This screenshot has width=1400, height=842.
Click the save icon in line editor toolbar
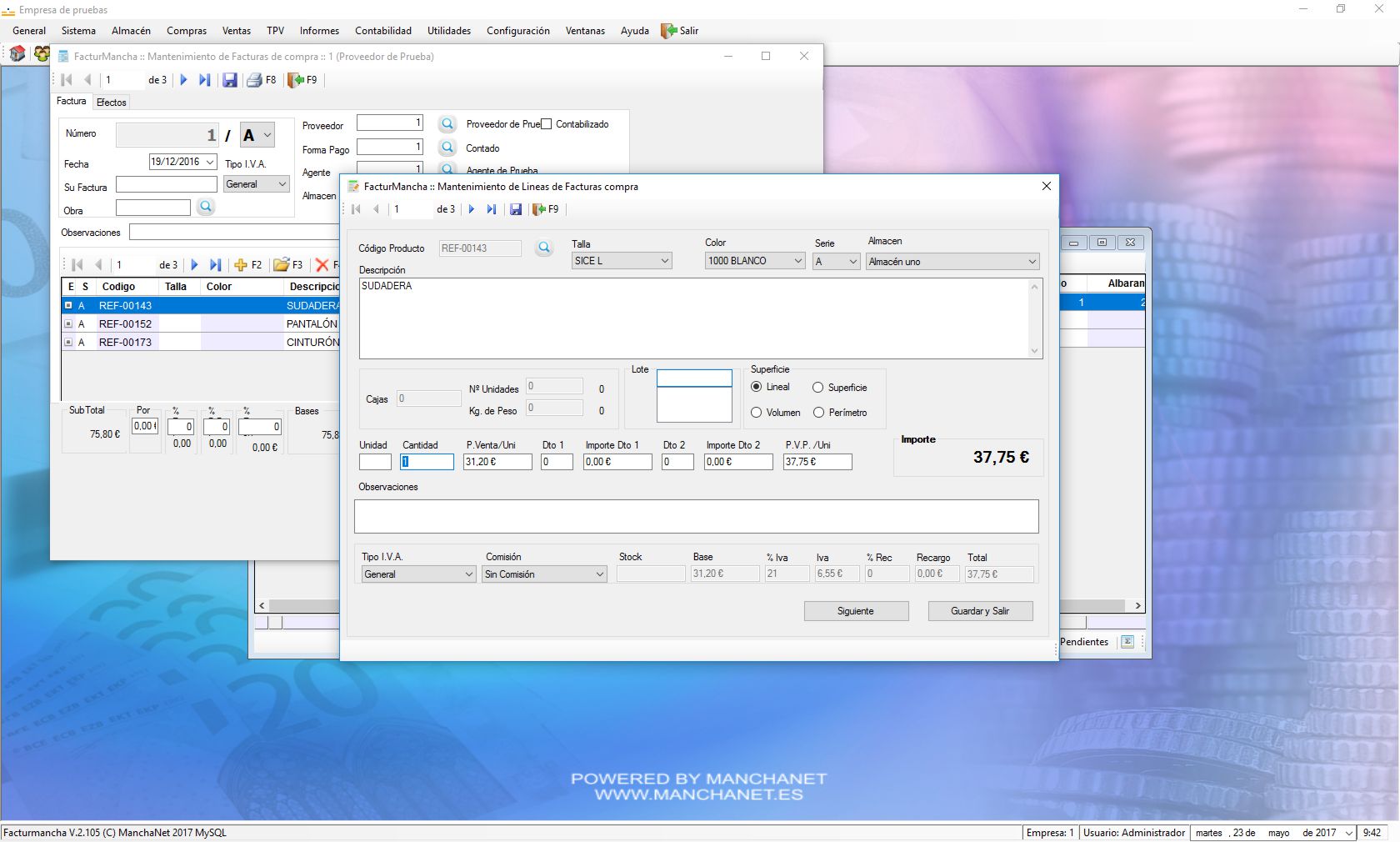tap(516, 209)
